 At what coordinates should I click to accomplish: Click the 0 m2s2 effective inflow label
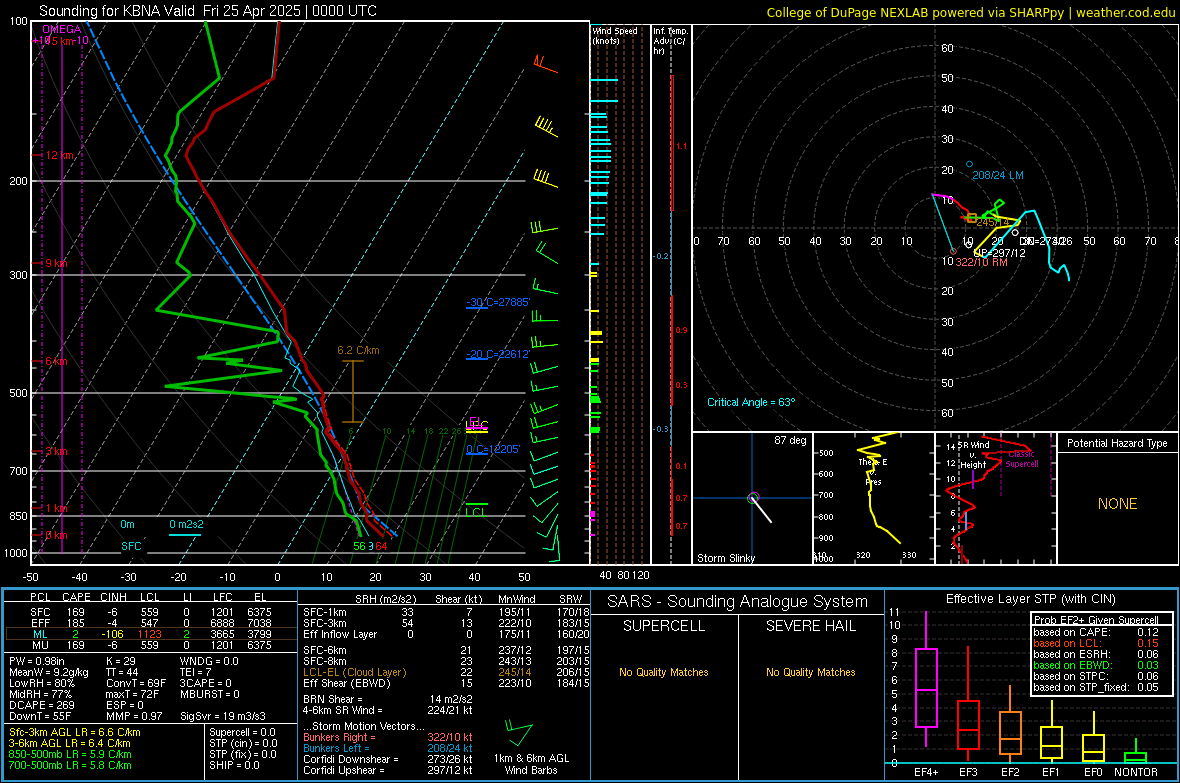(186, 524)
